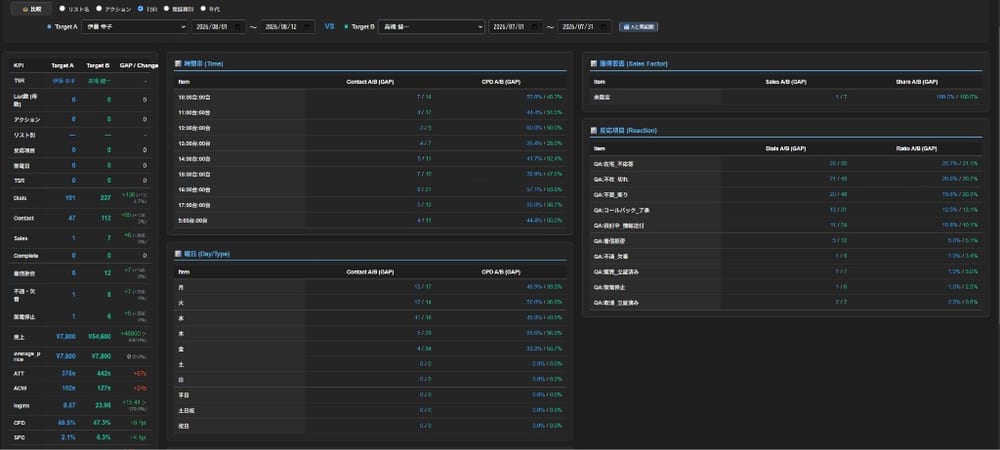The width and height of the screenshot is (1000, 450).
Task: Select the TSR radio option
Action: point(140,9)
